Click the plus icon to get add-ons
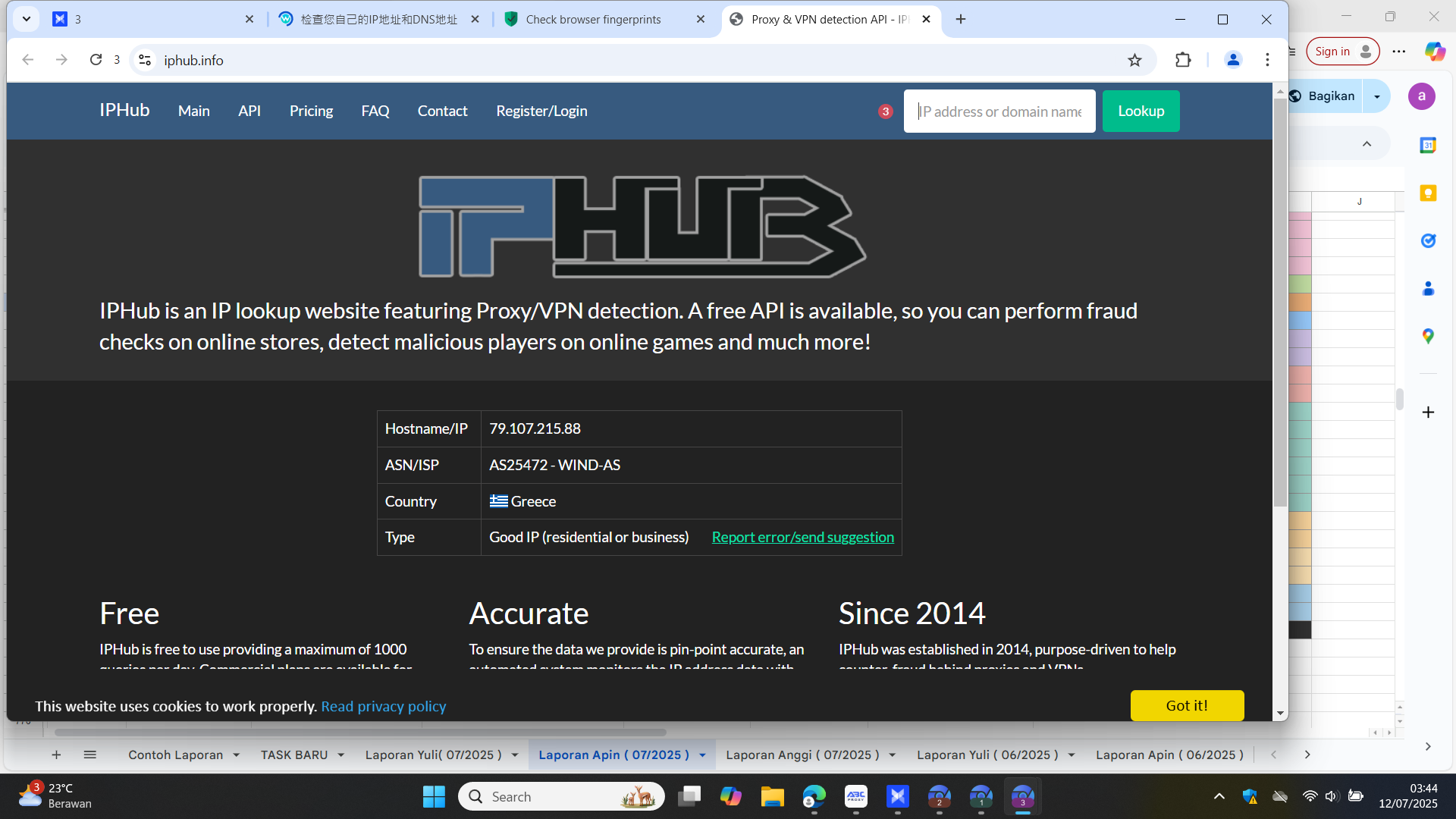The width and height of the screenshot is (1456, 819). pyautogui.click(x=1428, y=413)
